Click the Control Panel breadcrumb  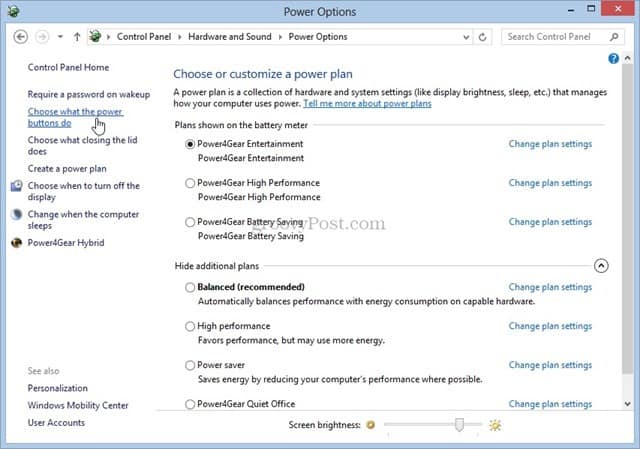(x=144, y=37)
